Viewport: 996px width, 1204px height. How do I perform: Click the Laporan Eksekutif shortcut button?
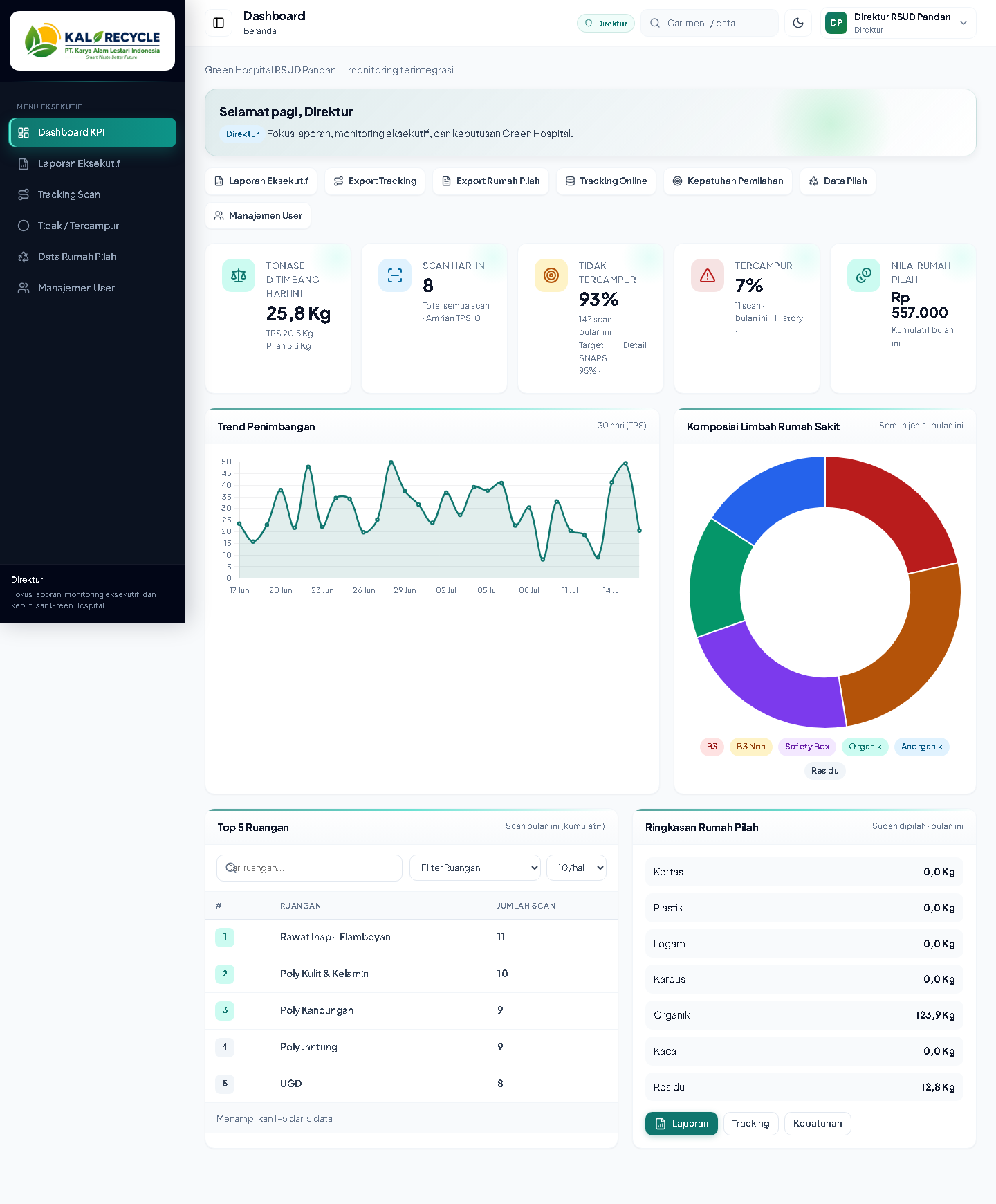point(261,181)
